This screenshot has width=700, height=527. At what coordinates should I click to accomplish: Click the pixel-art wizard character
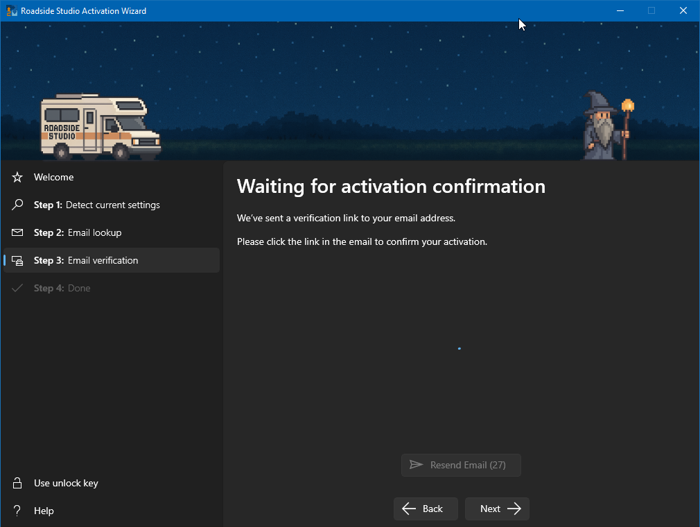click(x=607, y=126)
